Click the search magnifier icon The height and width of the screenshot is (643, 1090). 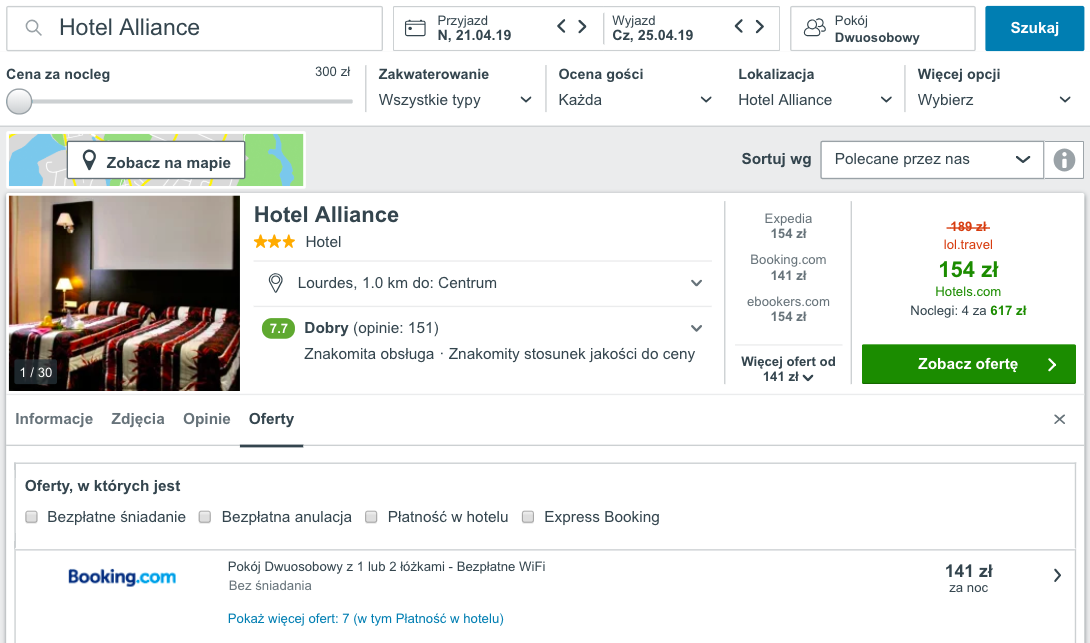34,28
